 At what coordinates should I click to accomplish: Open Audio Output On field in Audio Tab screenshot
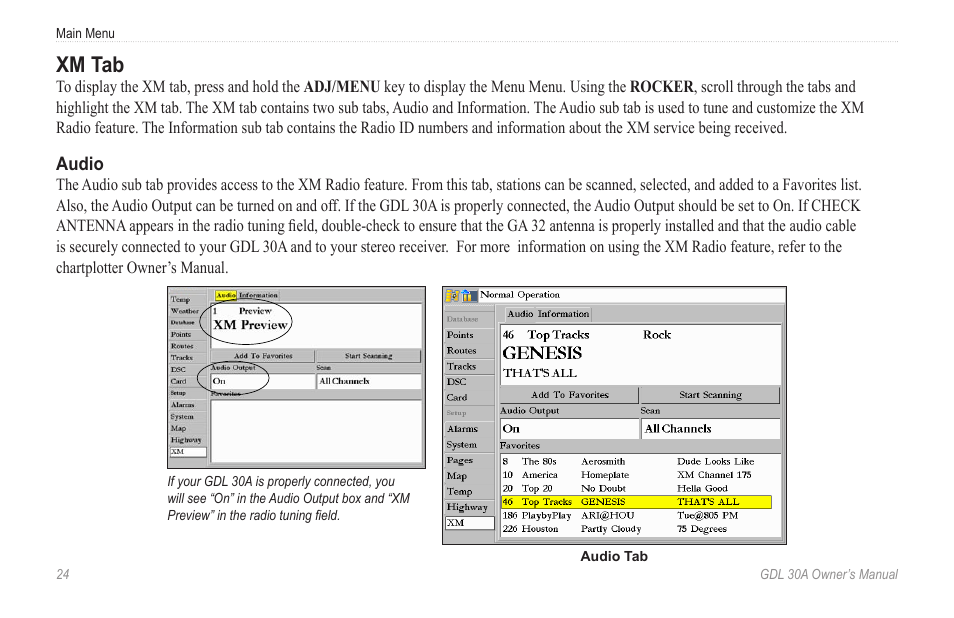[569, 429]
